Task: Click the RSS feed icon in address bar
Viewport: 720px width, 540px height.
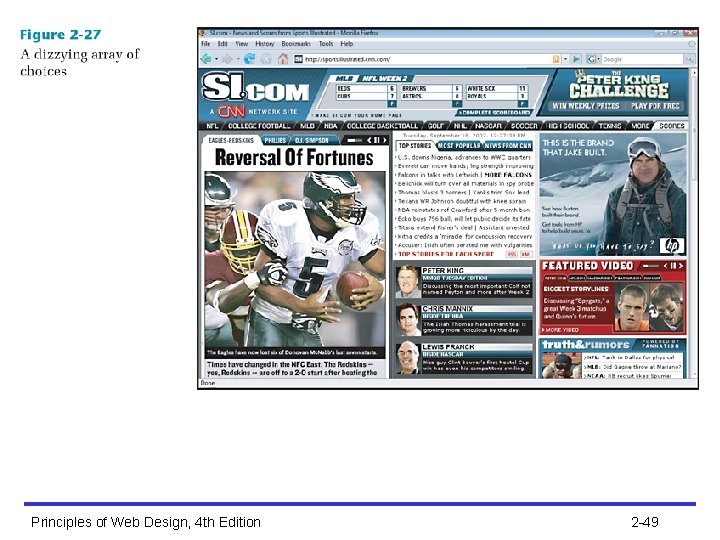Action: coord(556,59)
